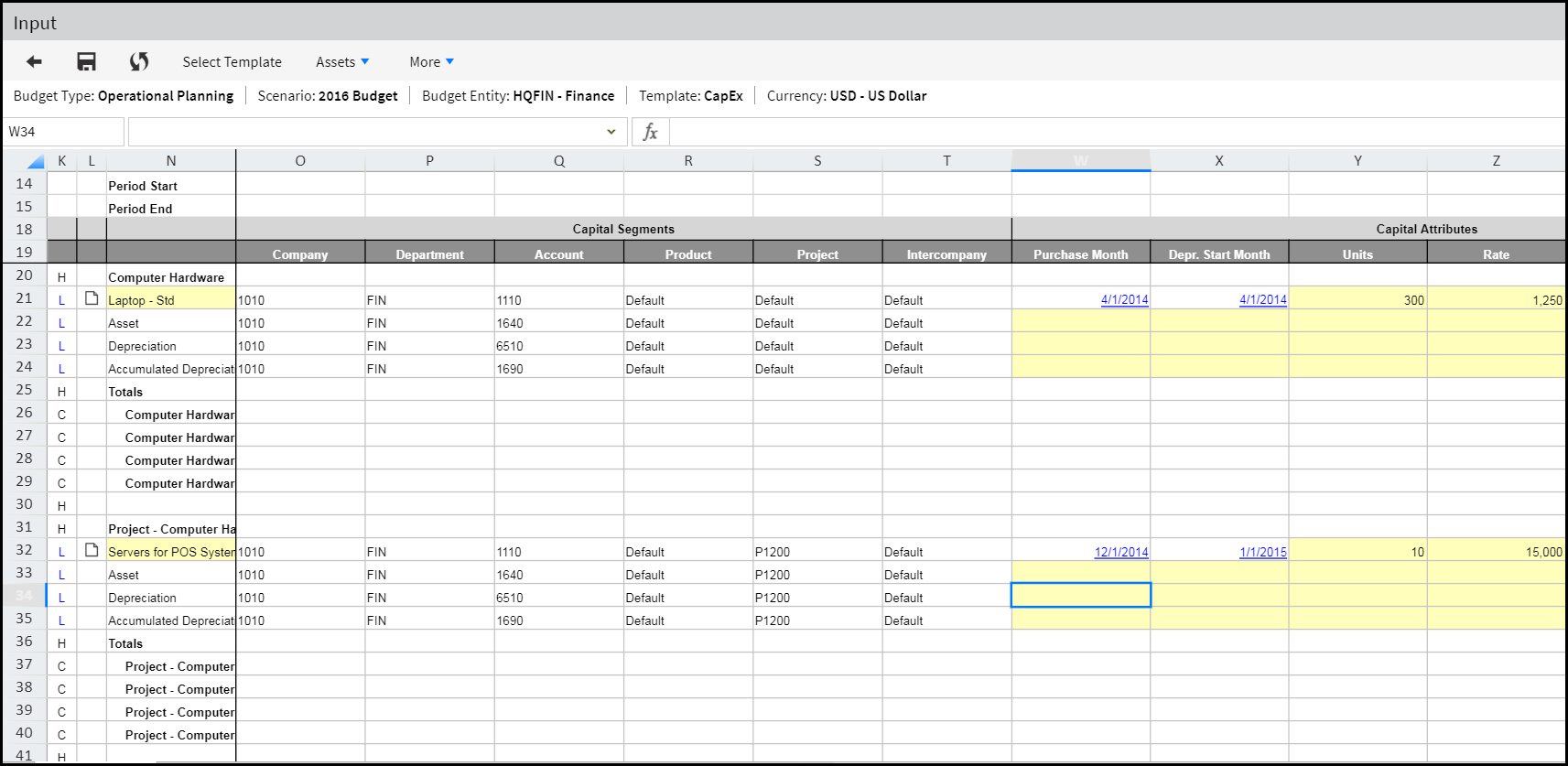
Task: Open the More dropdown menu
Action: click(431, 62)
